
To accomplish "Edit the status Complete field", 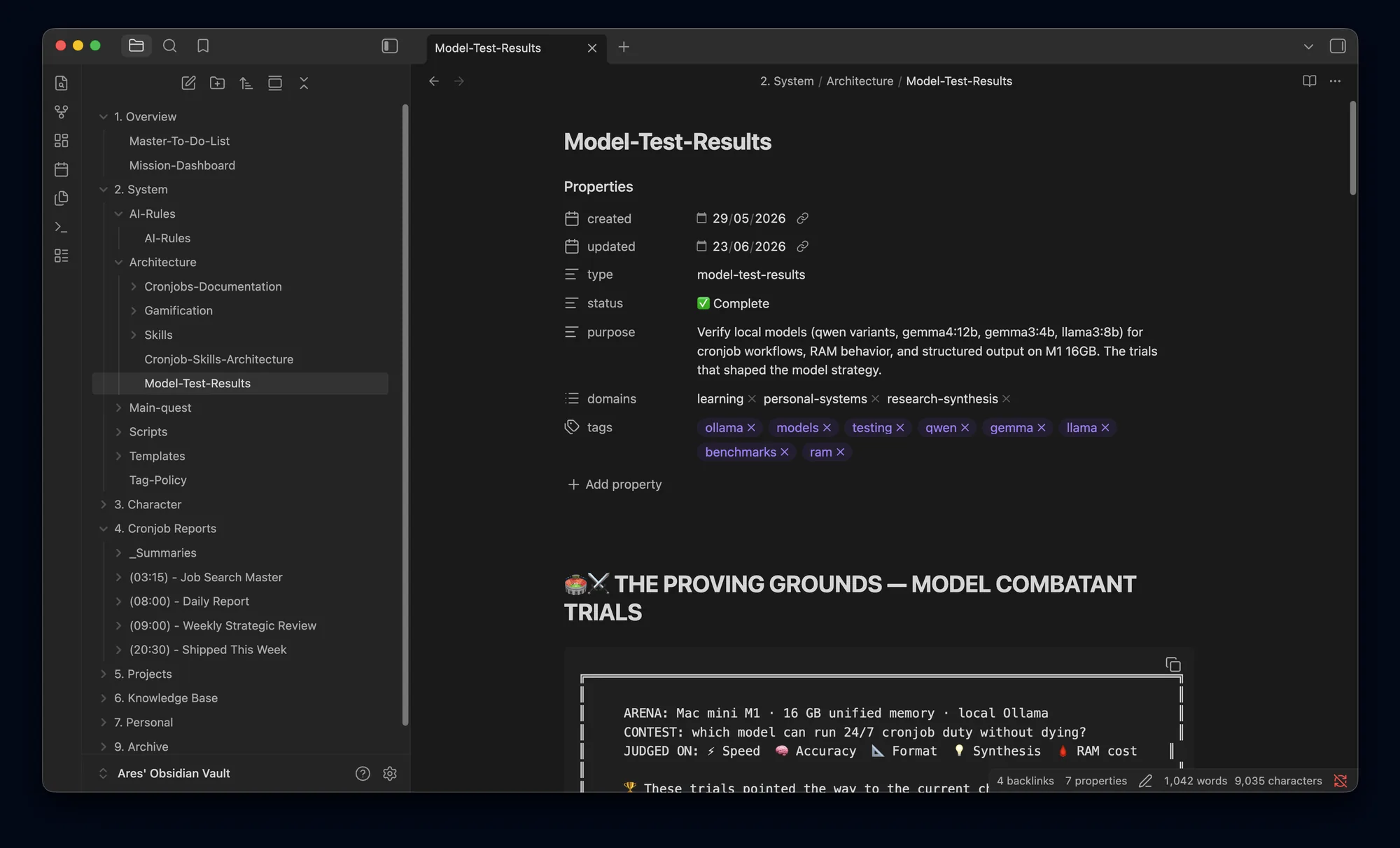I will [733, 303].
